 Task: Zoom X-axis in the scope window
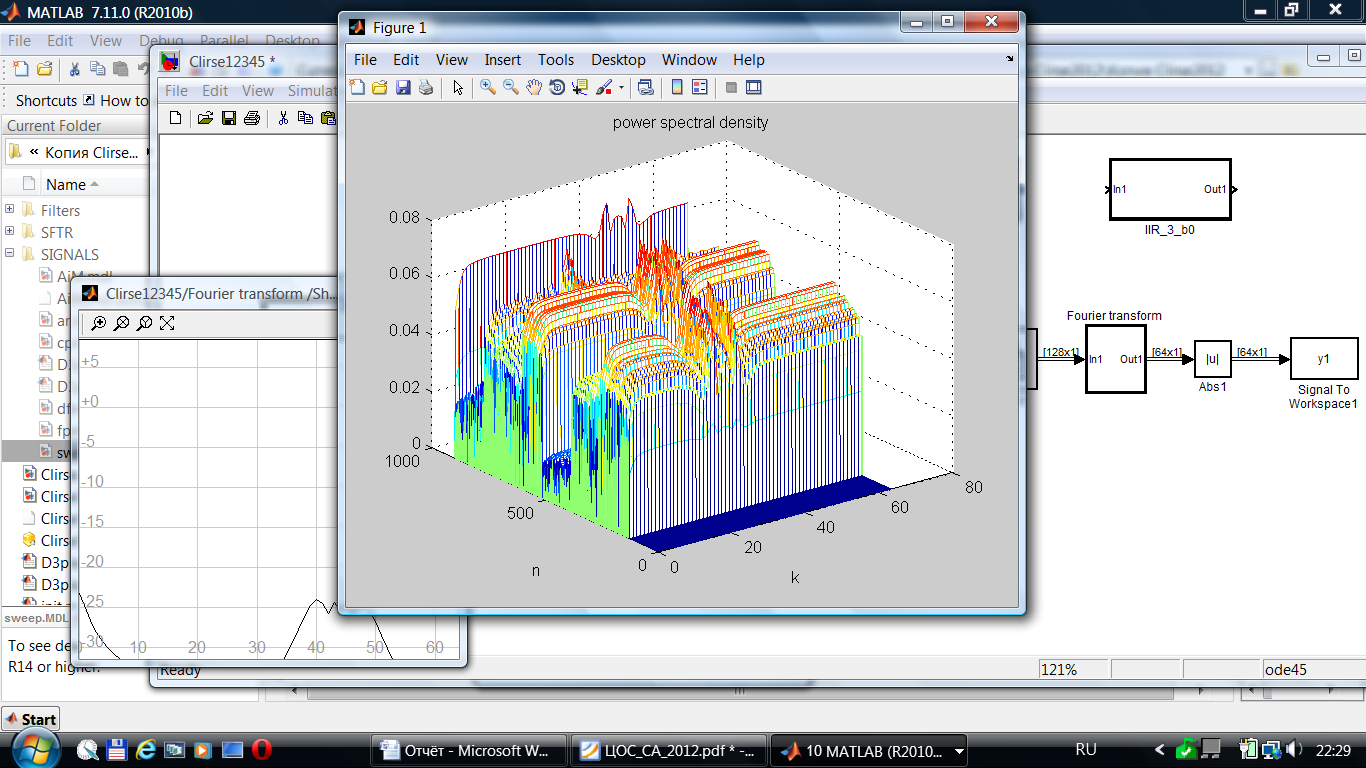coord(121,323)
